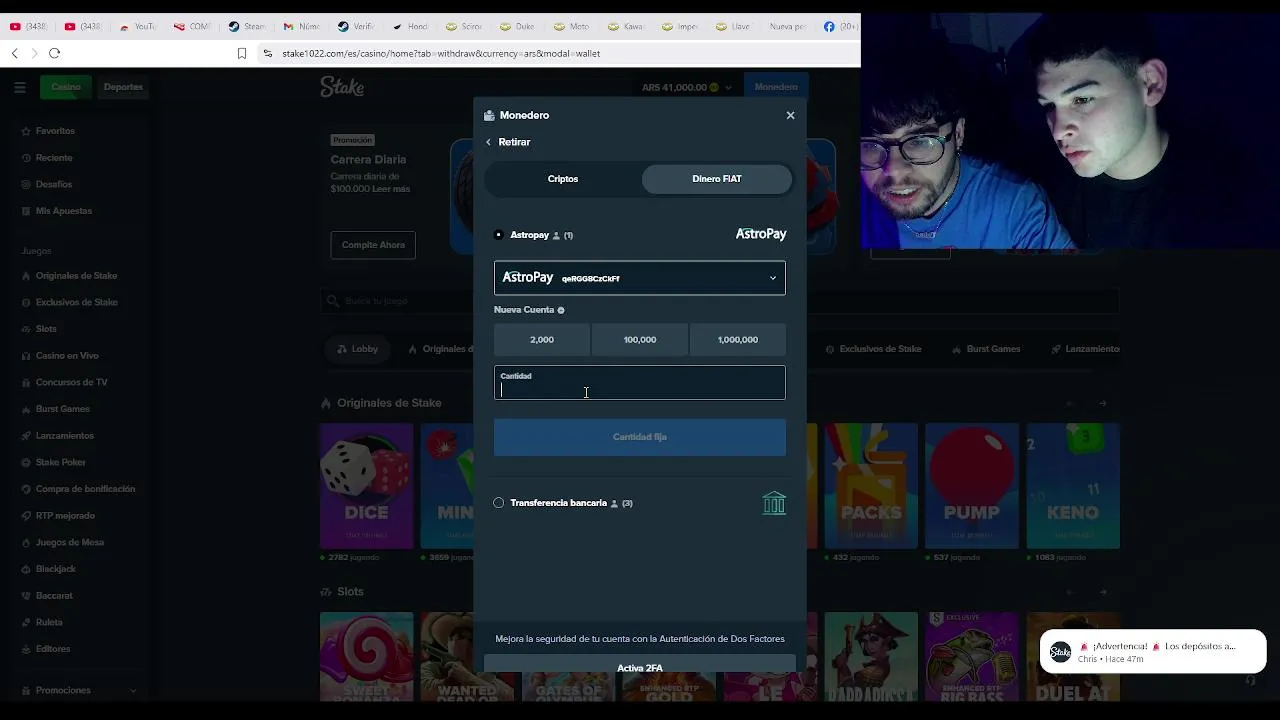
Task: Open the Leer más promotion link
Action: coord(391,189)
